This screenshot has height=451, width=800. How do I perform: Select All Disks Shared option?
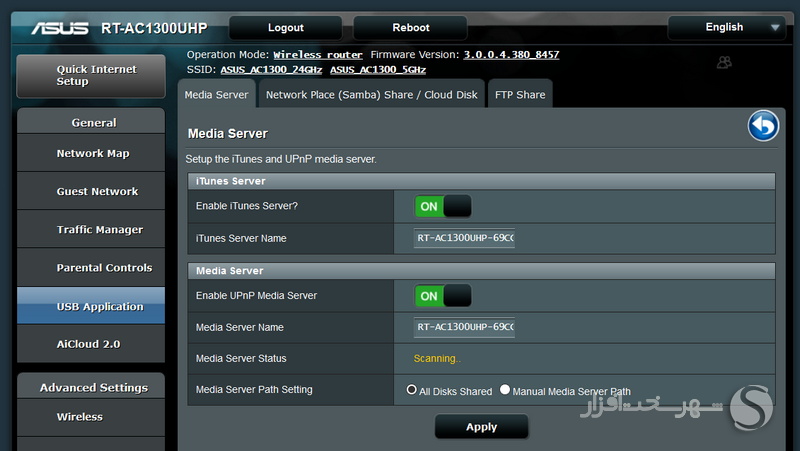click(x=412, y=390)
